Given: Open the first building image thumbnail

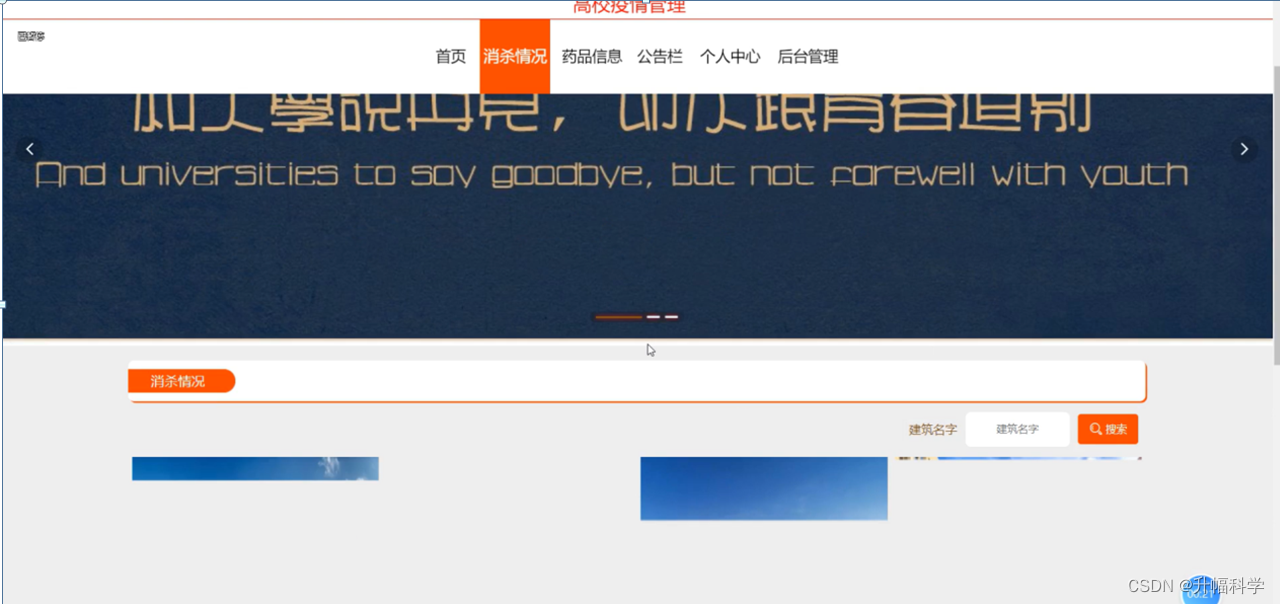Looking at the screenshot, I should click(x=255, y=468).
